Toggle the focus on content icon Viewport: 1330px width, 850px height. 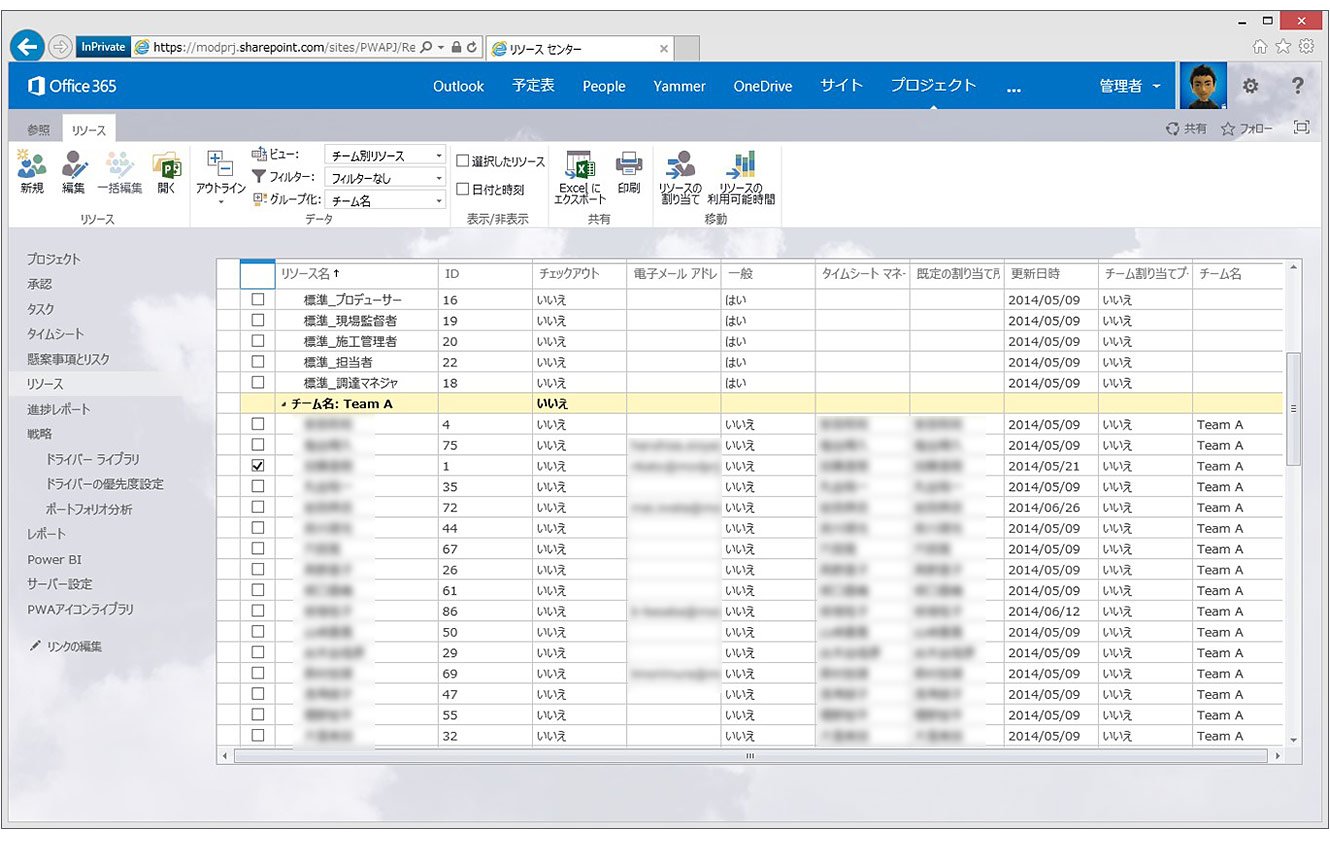[1301, 128]
